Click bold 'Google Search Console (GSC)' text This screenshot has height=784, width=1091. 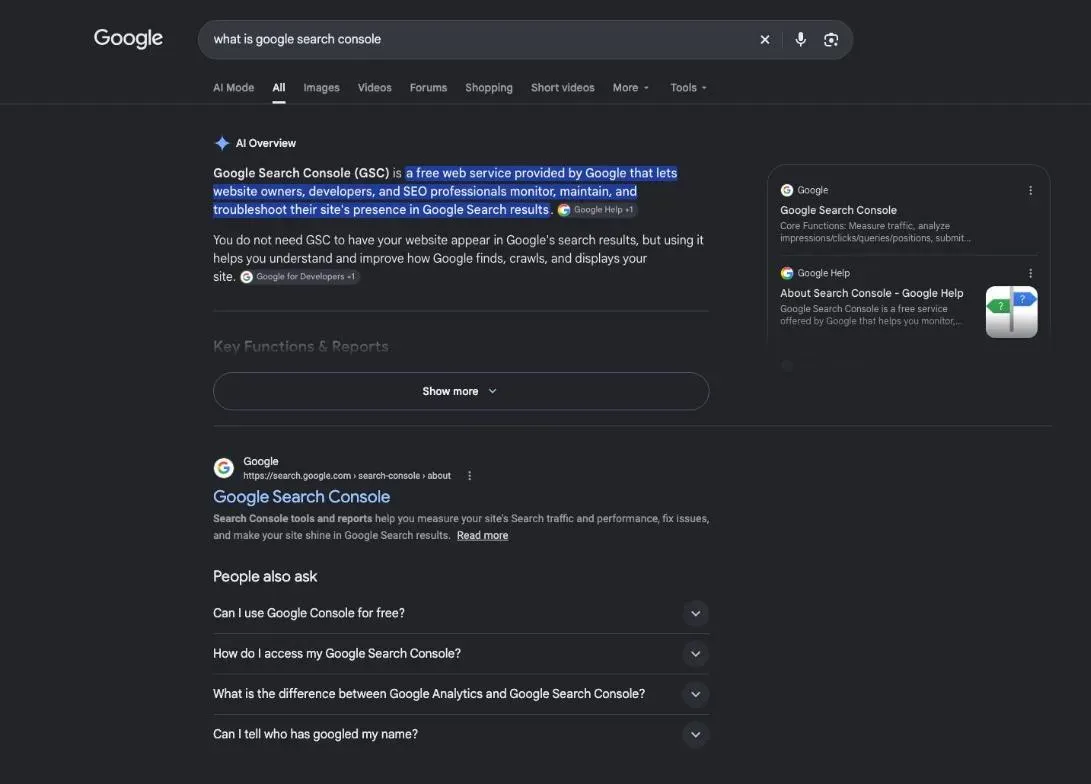[301, 173]
